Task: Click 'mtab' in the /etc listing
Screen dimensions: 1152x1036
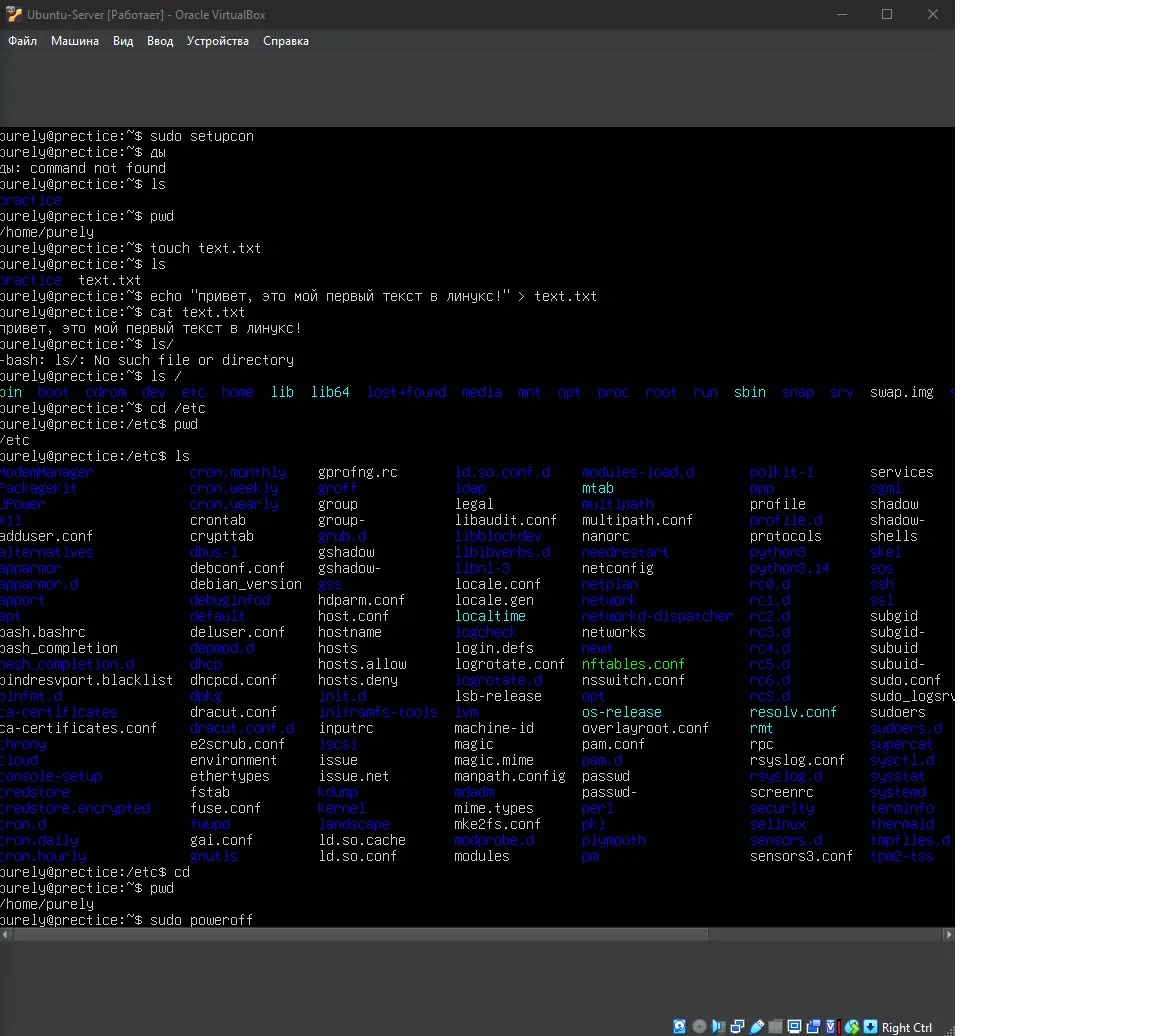Action: [597, 488]
